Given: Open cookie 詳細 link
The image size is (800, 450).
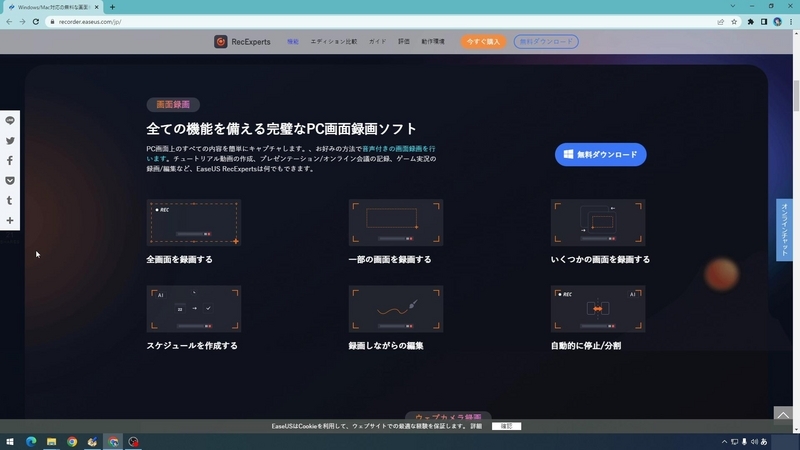Looking at the screenshot, I should point(476,426).
